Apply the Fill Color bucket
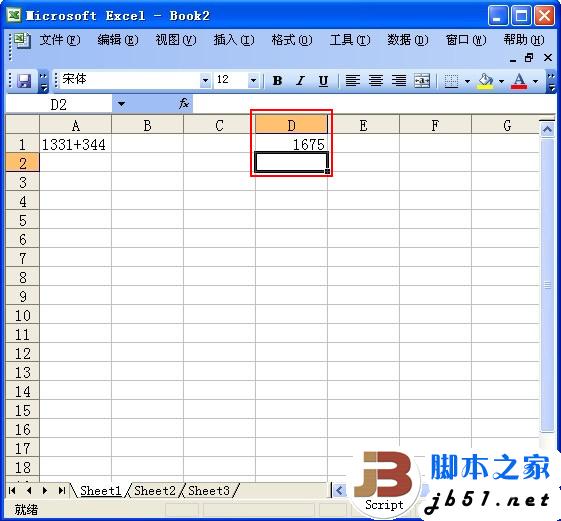Image resolution: width=561 pixels, height=521 pixels. coord(485,81)
